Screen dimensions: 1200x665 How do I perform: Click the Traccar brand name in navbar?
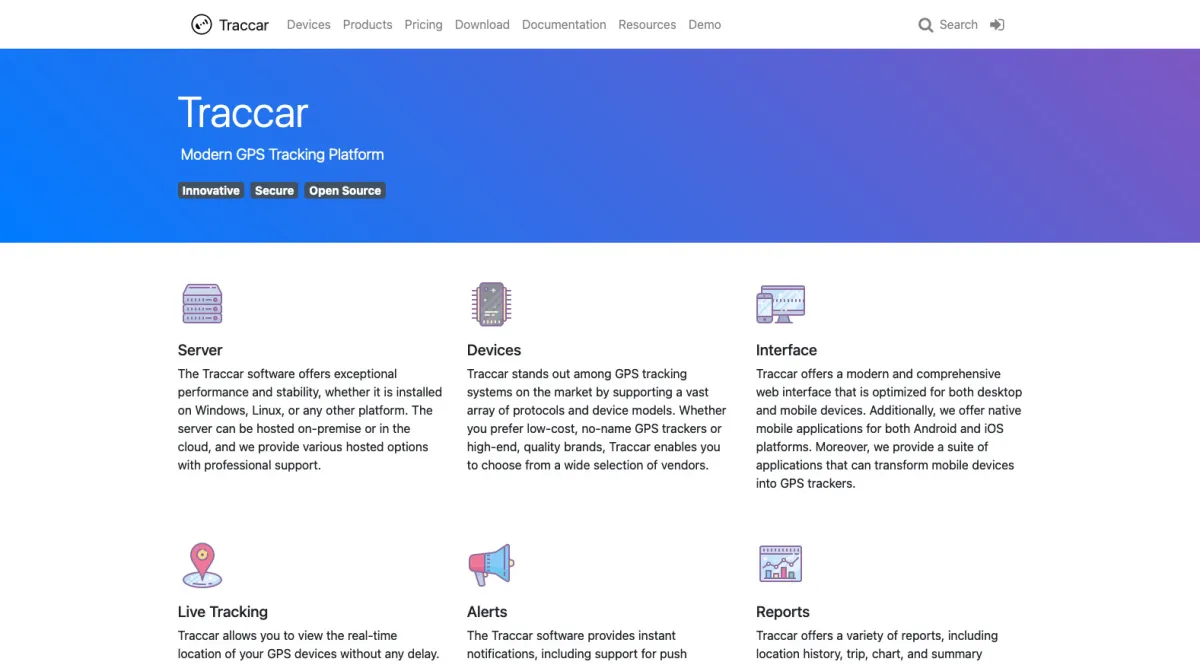pyautogui.click(x=244, y=25)
